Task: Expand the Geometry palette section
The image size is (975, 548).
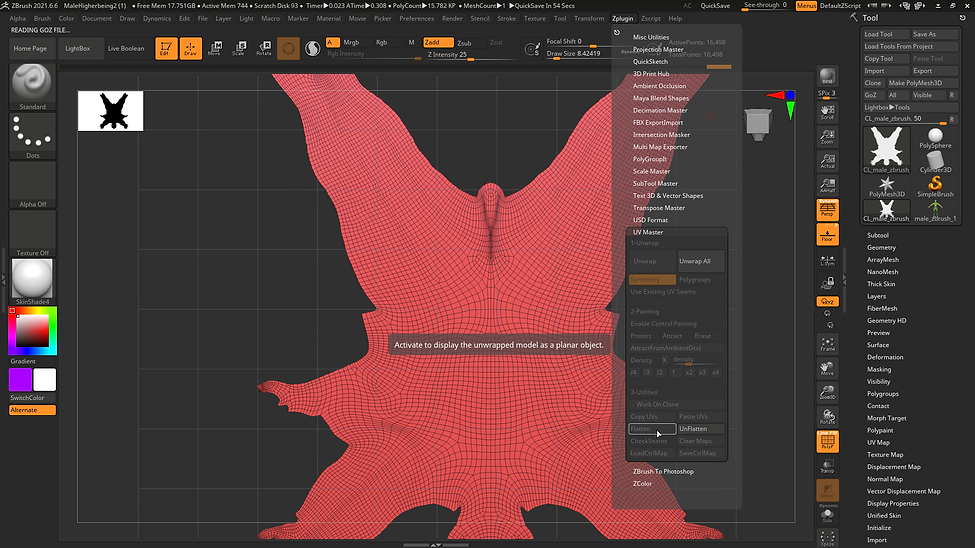Action: [x=881, y=248]
